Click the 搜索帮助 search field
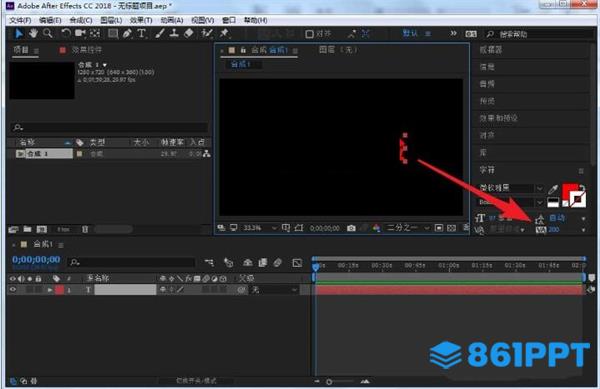 tap(539, 34)
